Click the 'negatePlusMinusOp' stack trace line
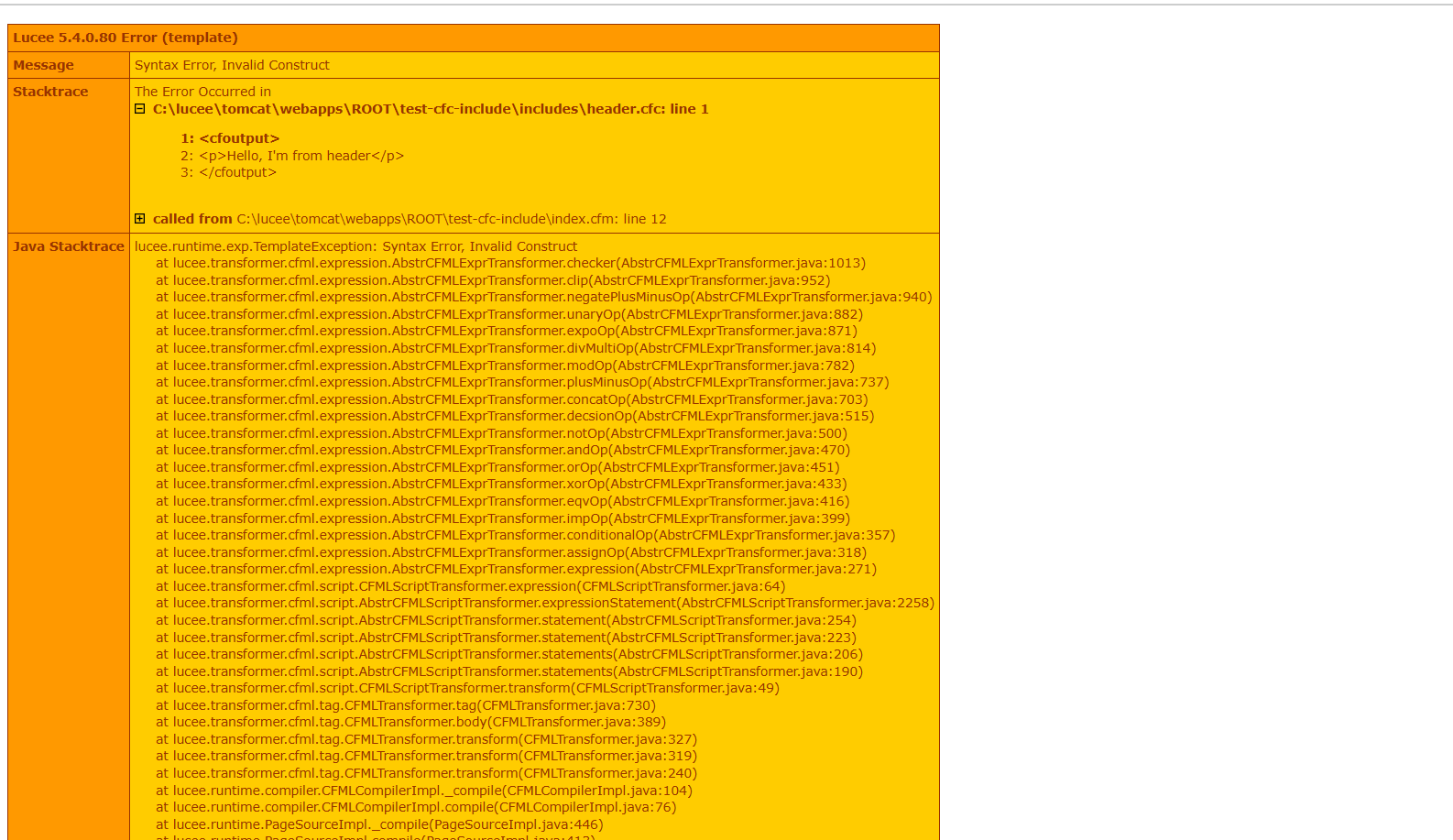The width and height of the screenshot is (1453, 840). coord(544,297)
